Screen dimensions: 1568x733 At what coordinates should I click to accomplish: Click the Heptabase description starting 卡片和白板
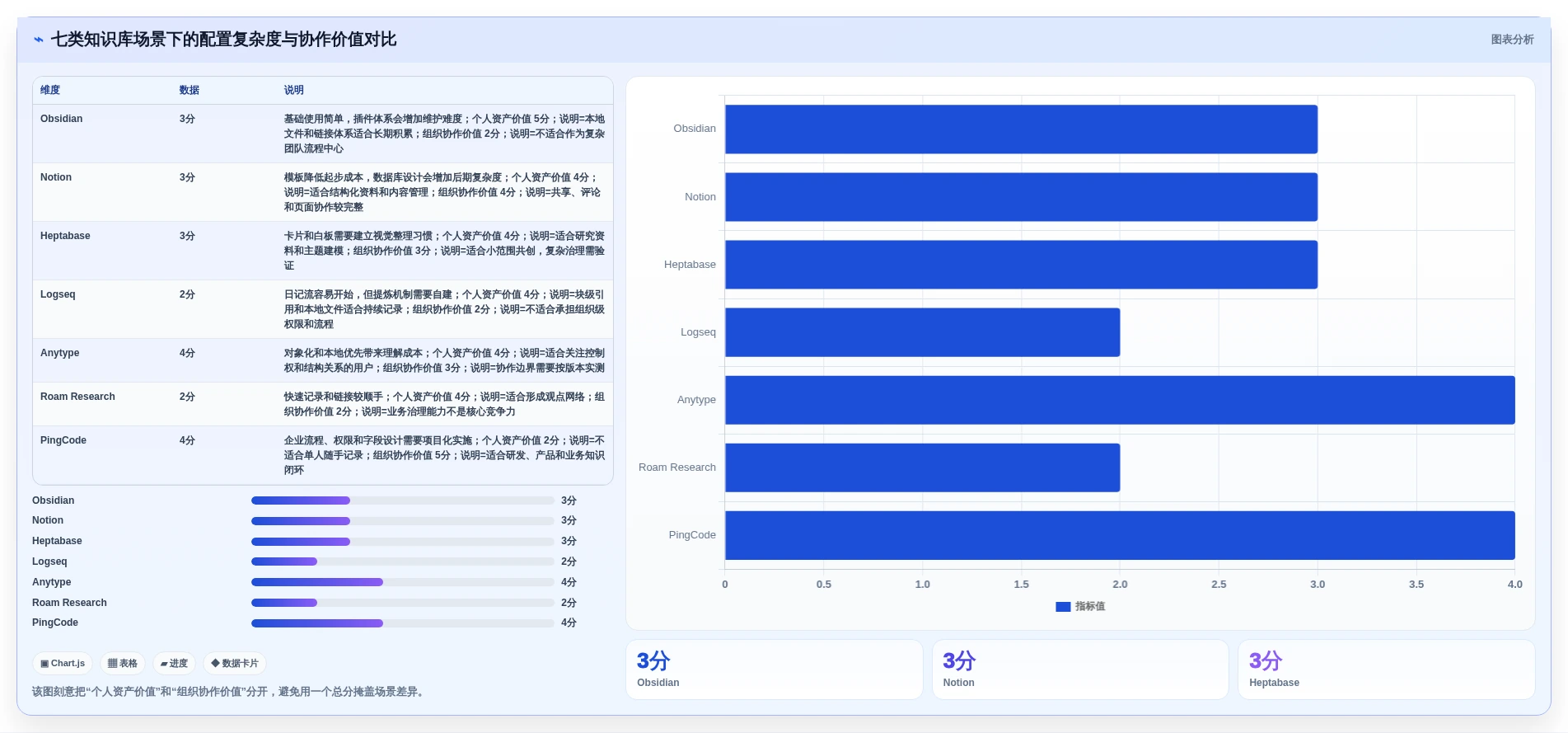pyautogui.click(x=445, y=251)
